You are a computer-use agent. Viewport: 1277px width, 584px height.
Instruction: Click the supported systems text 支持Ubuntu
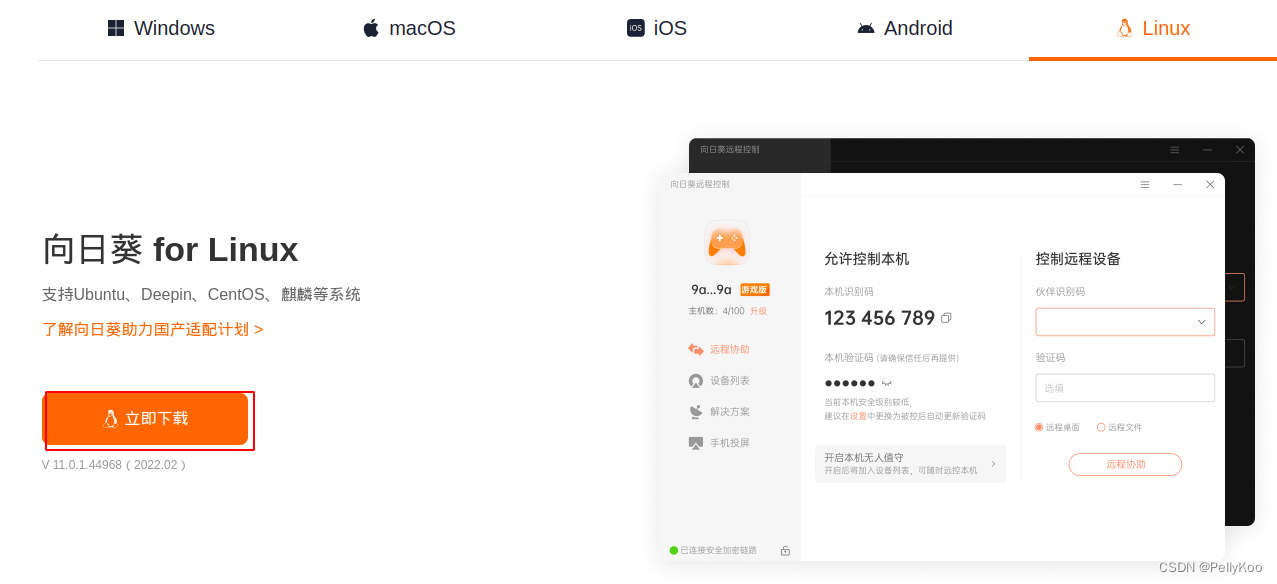201,294
